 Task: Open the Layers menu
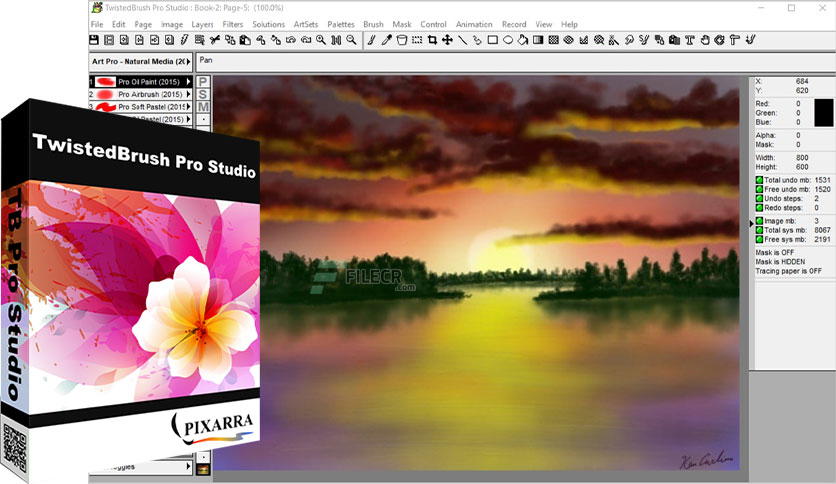202,24
